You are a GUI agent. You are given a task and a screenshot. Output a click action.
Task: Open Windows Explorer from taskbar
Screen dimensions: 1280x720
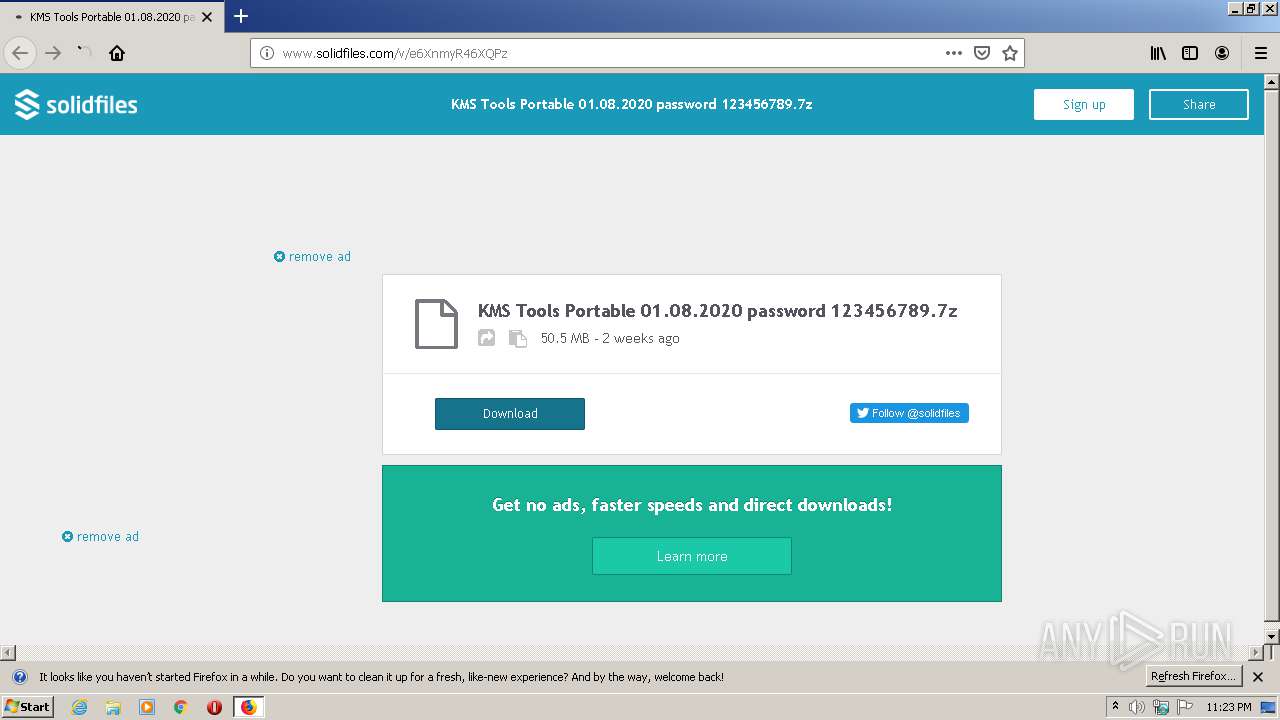click(x=113, y=707)
